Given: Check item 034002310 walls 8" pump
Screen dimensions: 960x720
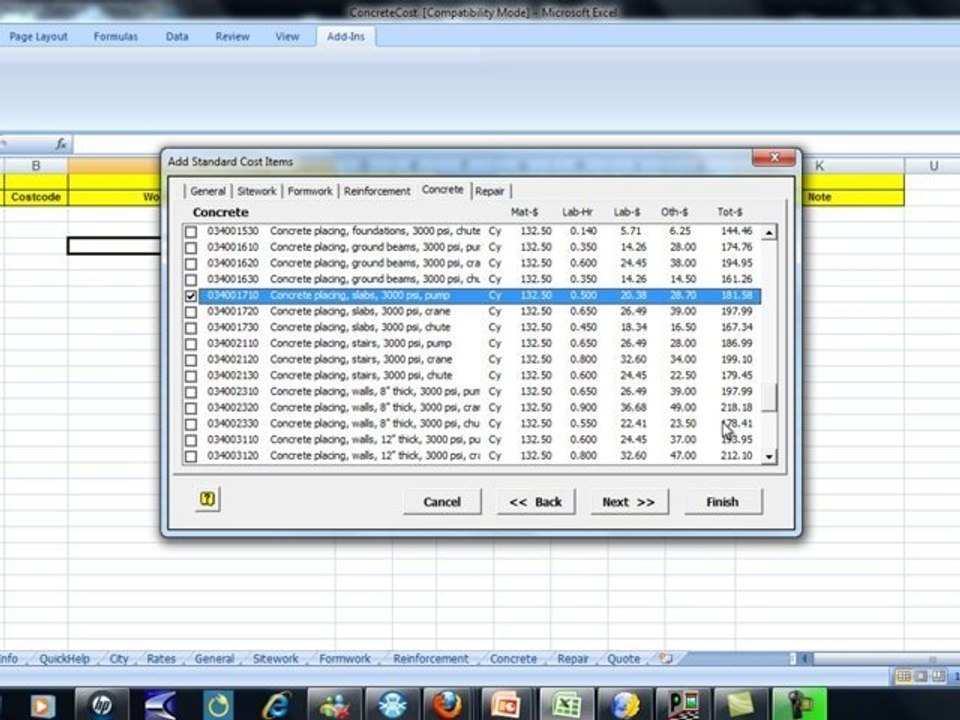Looking at the screenshot, I should coord(191,392).
